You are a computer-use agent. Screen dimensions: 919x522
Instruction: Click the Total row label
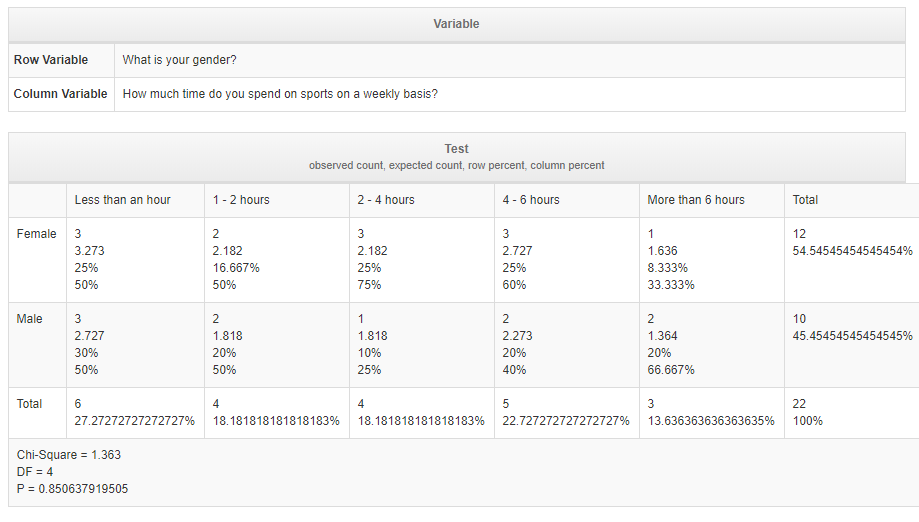38,413
